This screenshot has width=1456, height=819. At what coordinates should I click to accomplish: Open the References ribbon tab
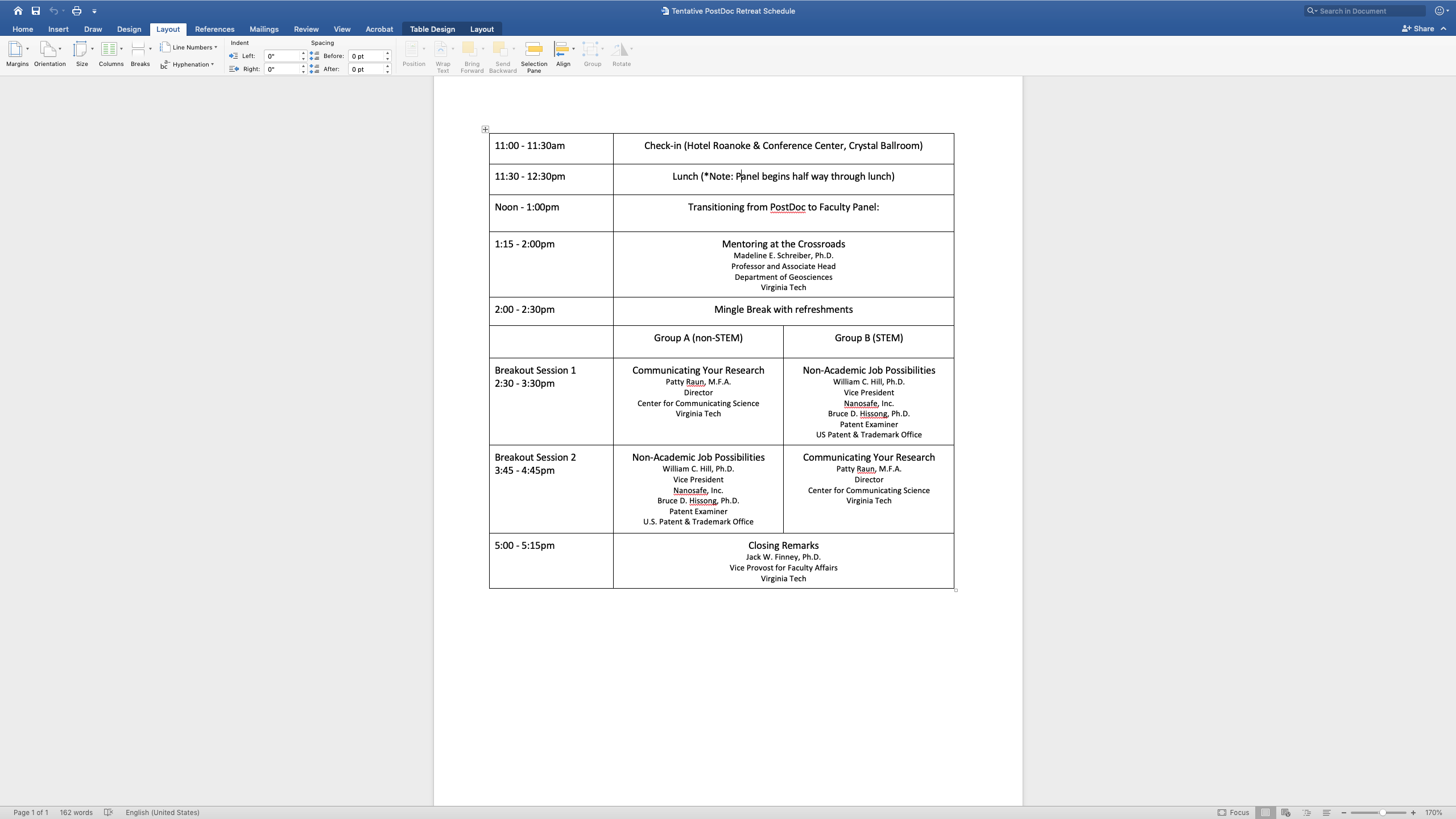214,29
